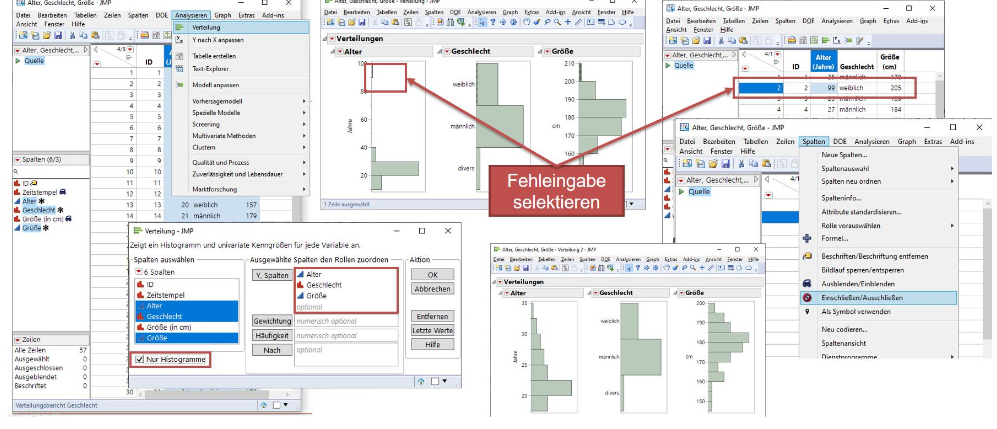Open the red triangle menu next to Verteilungen

(326, 38)
